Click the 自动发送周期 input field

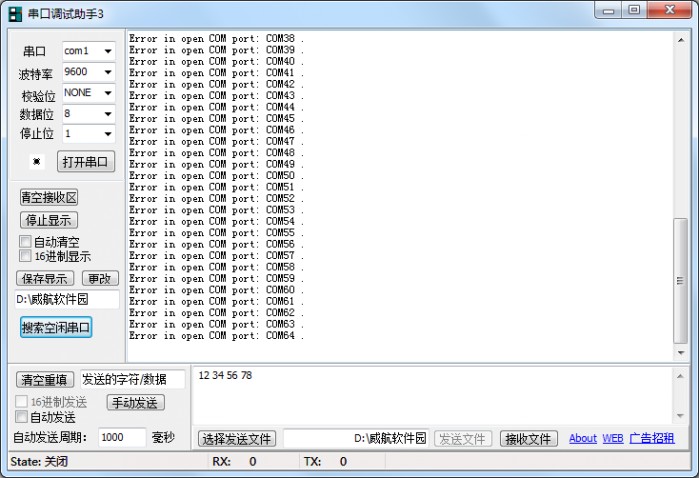click(123, 437)
